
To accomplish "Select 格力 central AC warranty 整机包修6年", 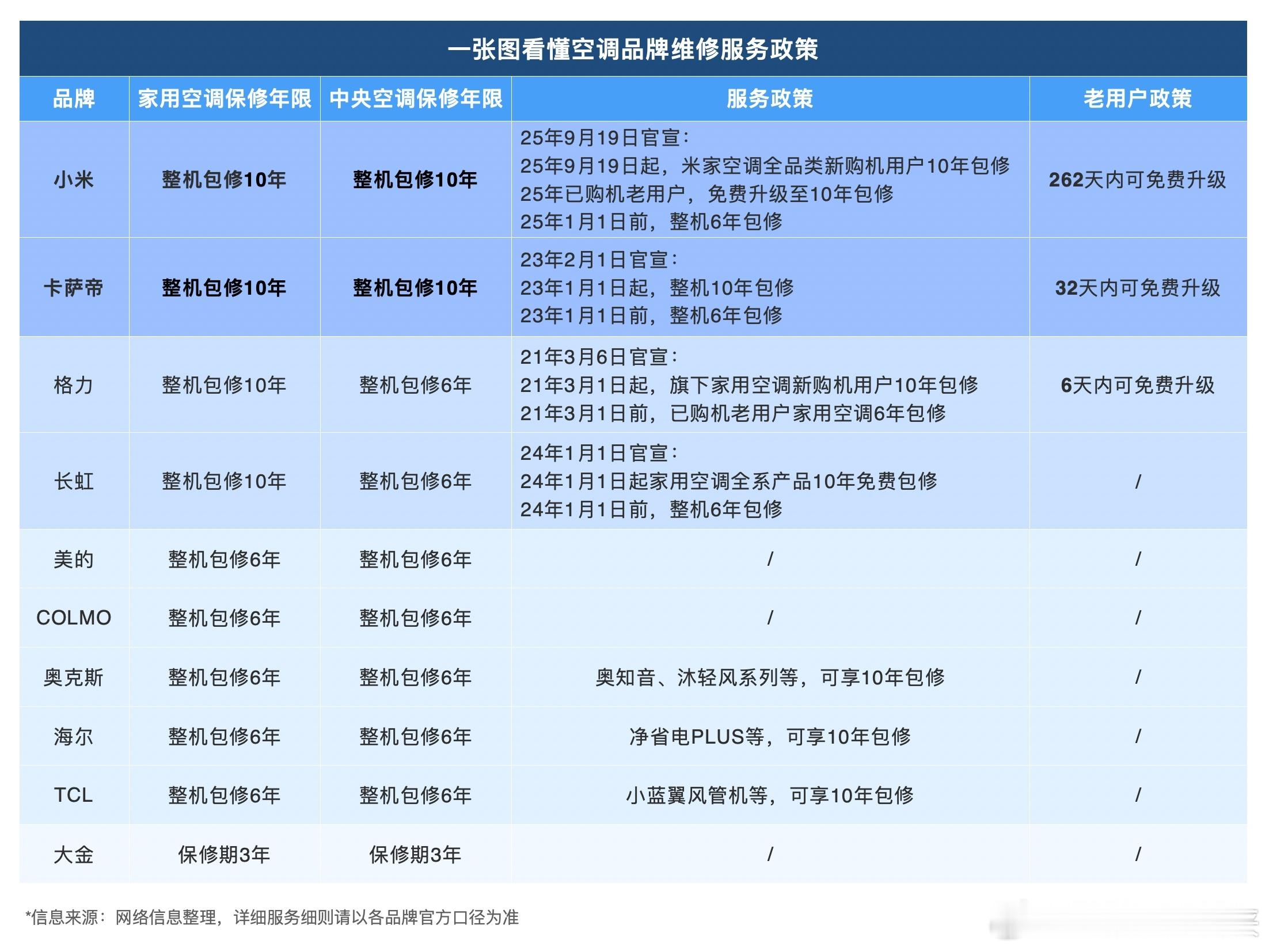I will pos(415,384).
